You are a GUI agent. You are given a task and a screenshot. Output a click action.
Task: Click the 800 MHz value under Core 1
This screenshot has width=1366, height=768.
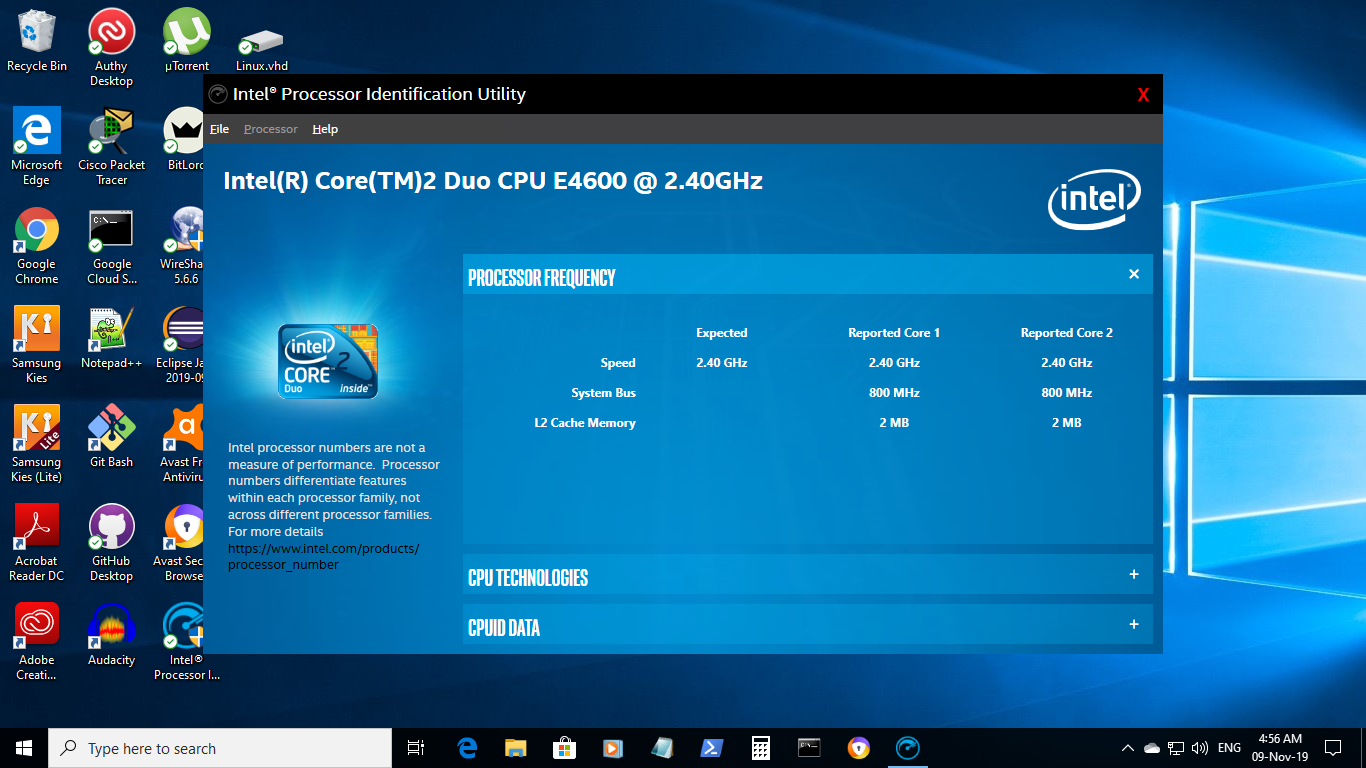(x=894, y=393)
